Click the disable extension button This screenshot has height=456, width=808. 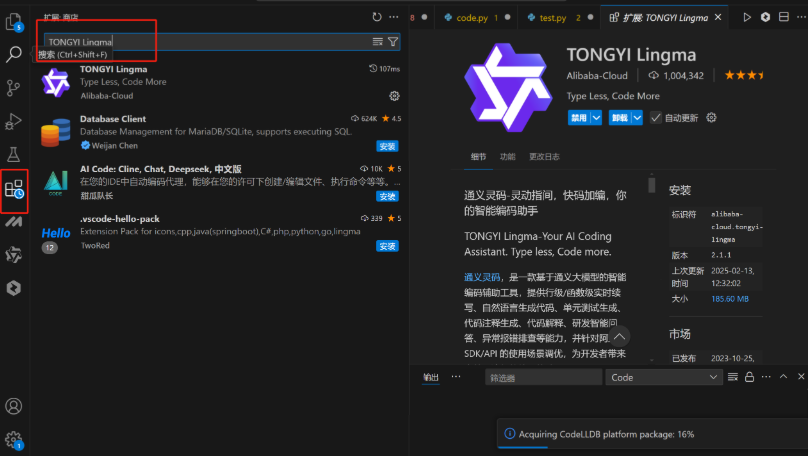coord(579,117)
